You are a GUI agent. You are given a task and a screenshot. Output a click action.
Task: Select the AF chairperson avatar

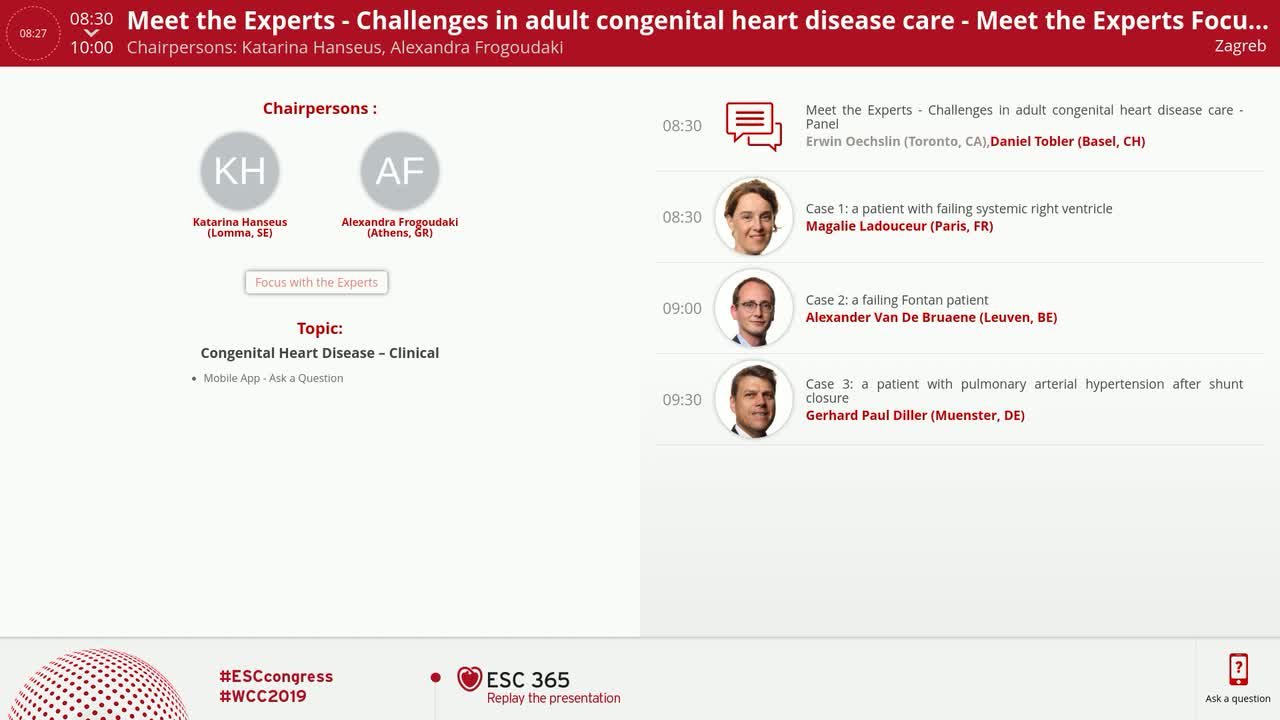tap(400, 171)
